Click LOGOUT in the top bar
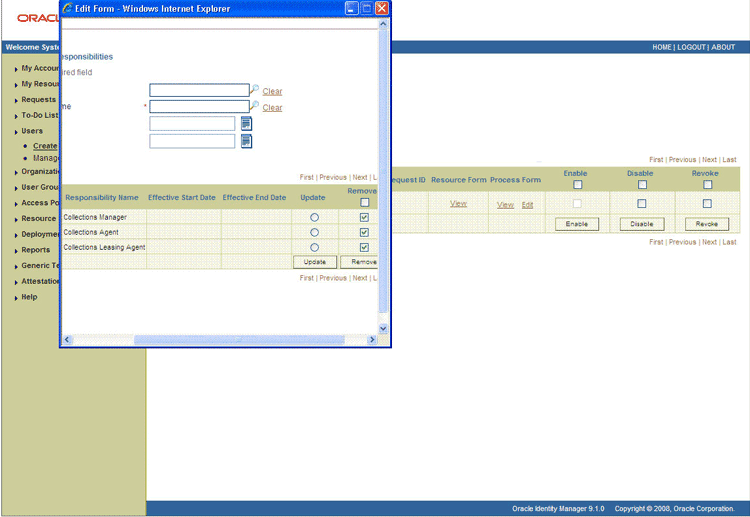 691,47
